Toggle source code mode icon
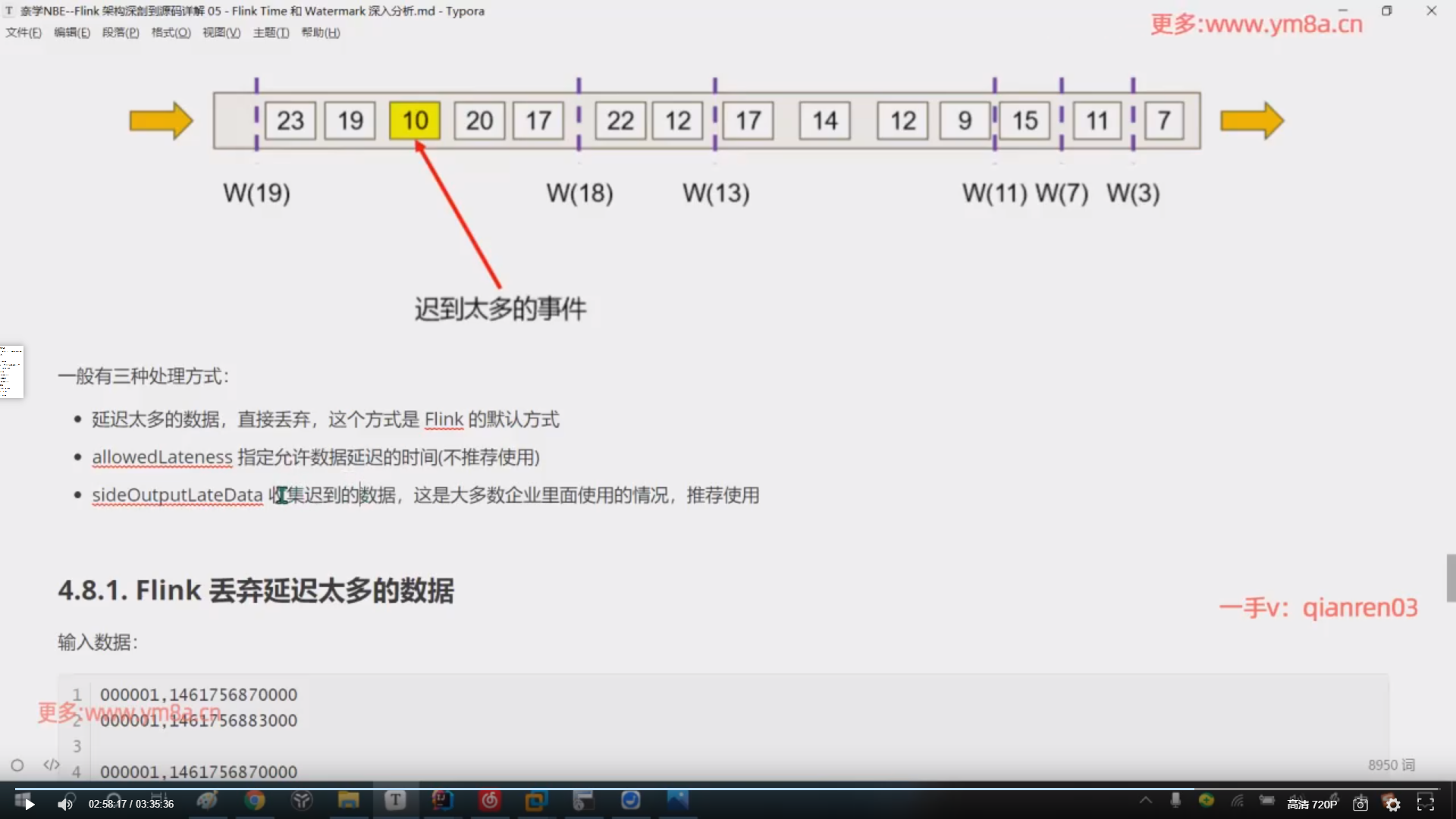 [51, 765]
